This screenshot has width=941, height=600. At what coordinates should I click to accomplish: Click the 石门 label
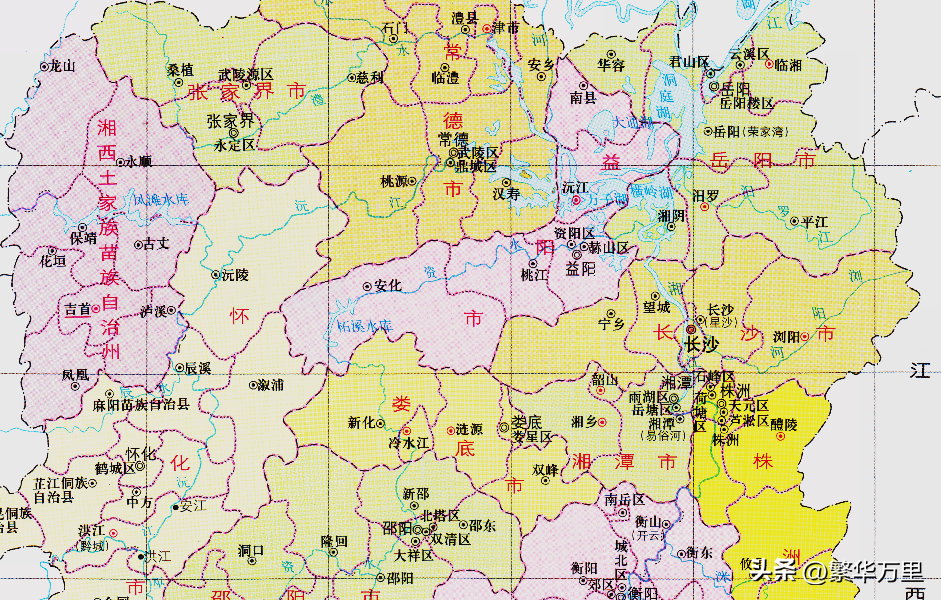pyautogui.click(x=395, y=28)
